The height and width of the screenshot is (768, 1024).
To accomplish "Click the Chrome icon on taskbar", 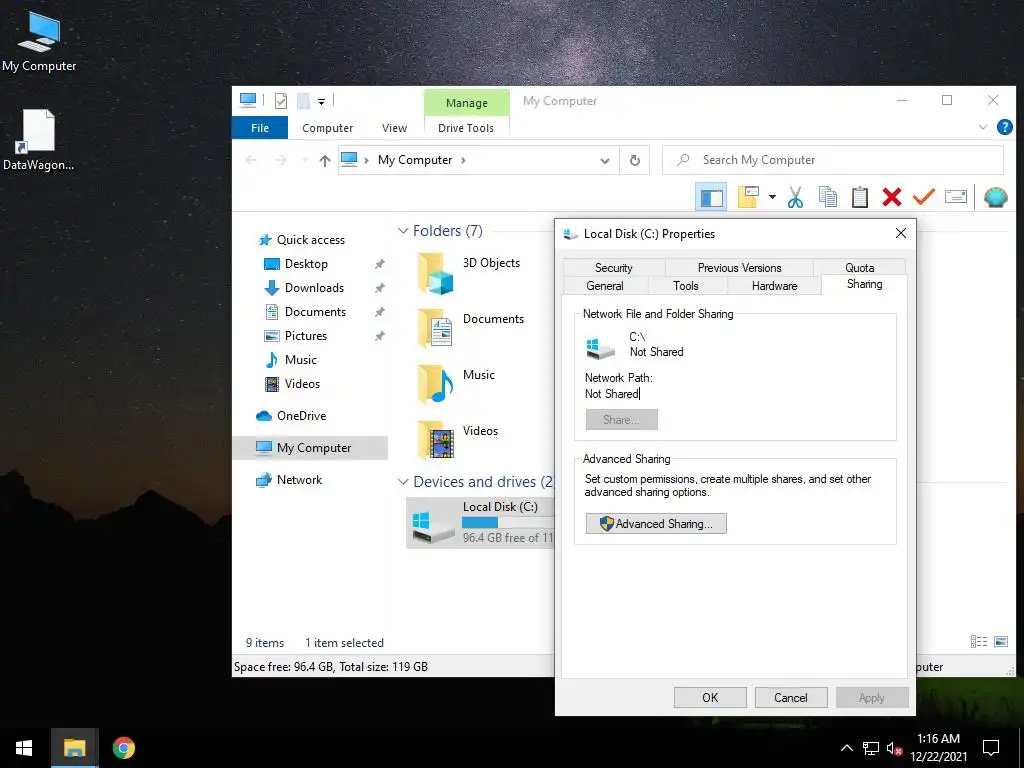I will 123,748.
